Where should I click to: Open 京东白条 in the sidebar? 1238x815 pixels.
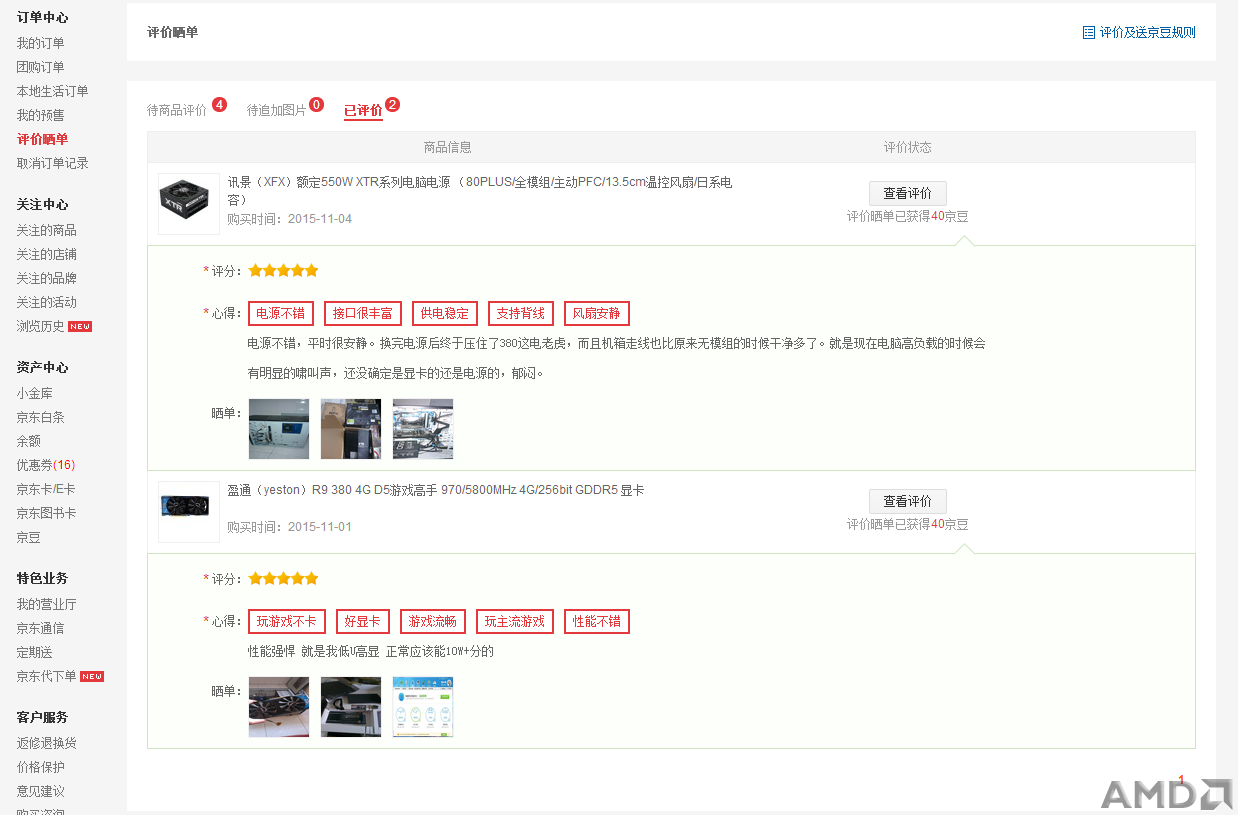[x=40, y=417]
